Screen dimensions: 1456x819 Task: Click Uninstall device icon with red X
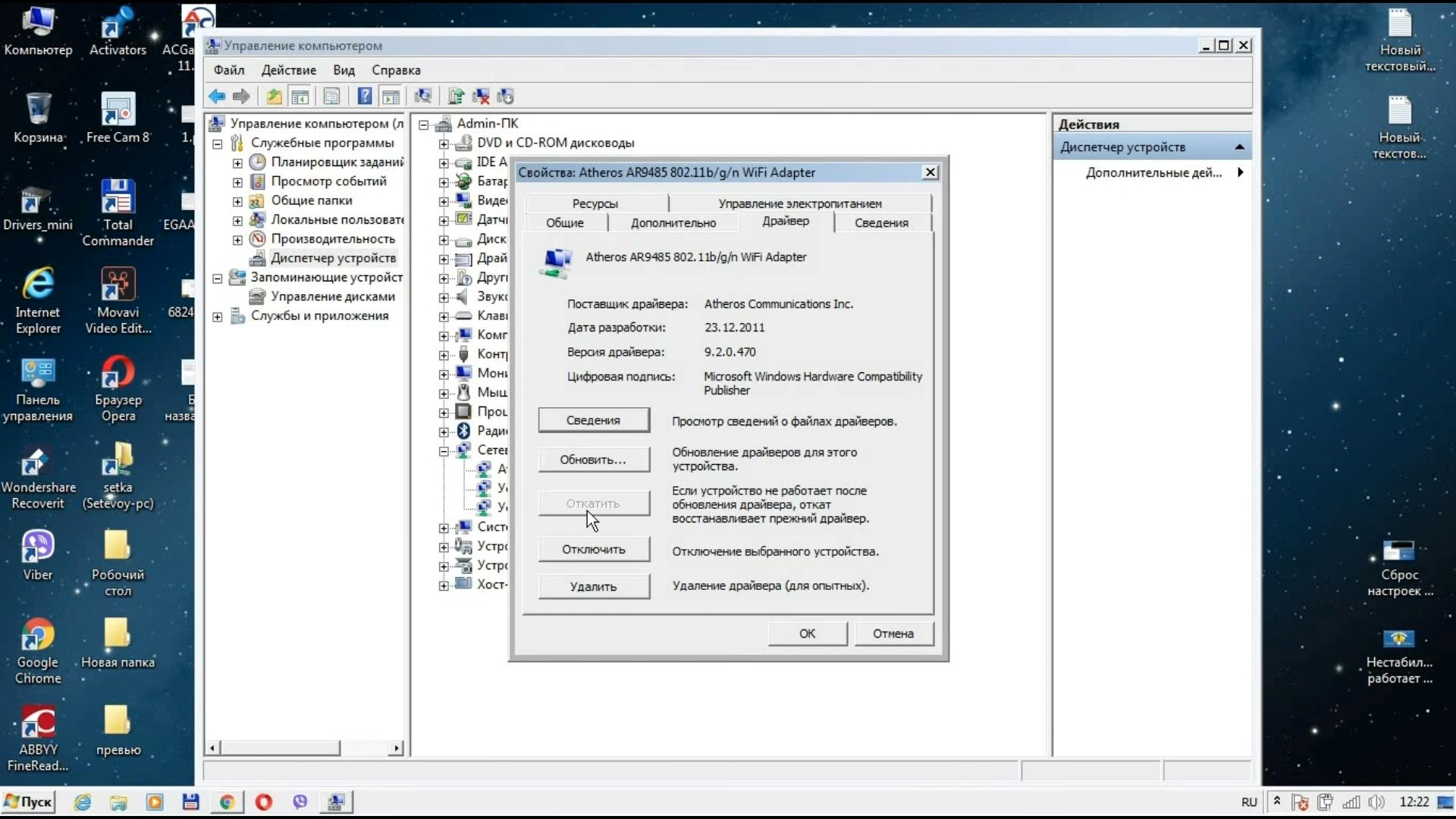coord(481,96)
